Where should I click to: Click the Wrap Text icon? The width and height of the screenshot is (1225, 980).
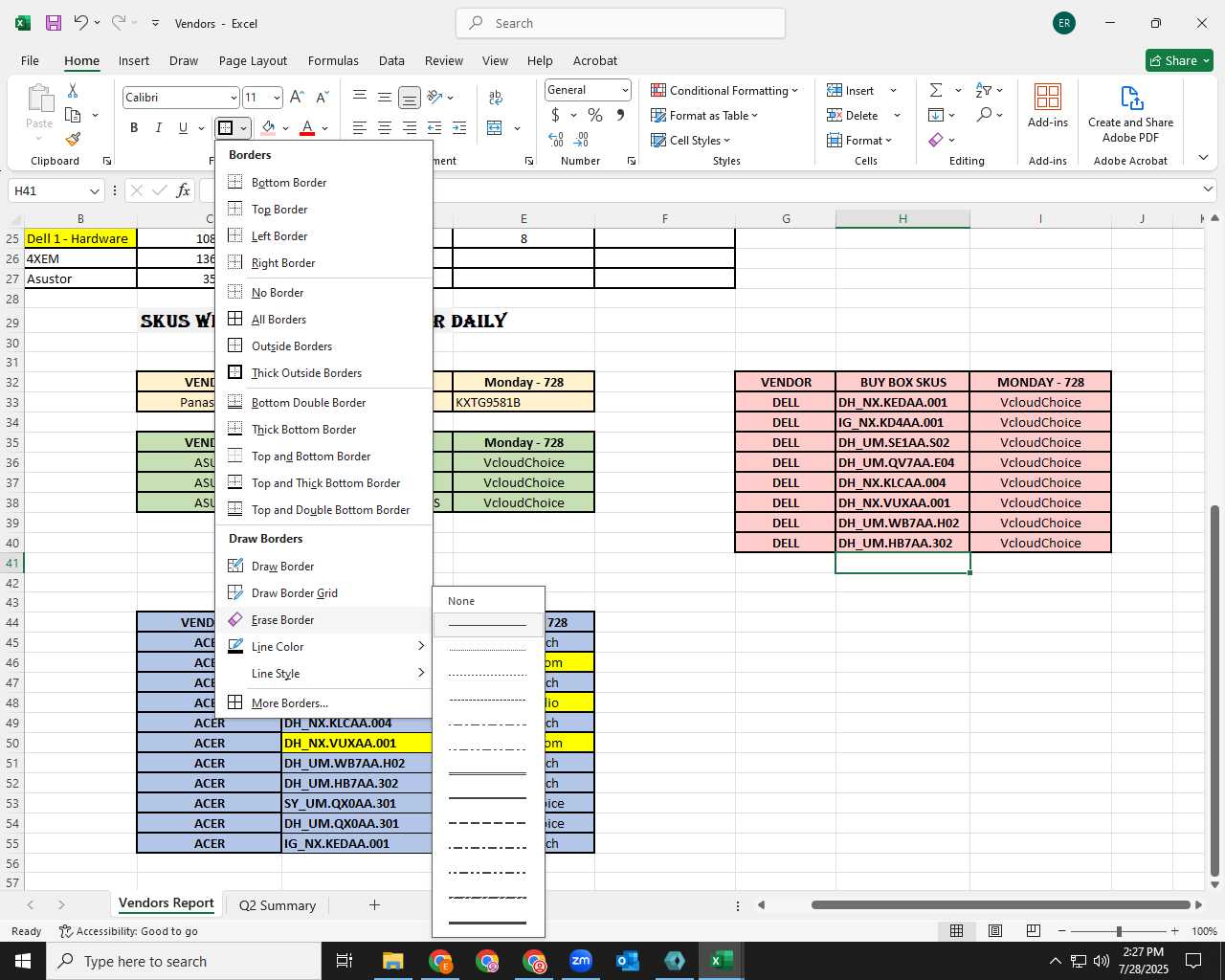[x=496, y=97]
